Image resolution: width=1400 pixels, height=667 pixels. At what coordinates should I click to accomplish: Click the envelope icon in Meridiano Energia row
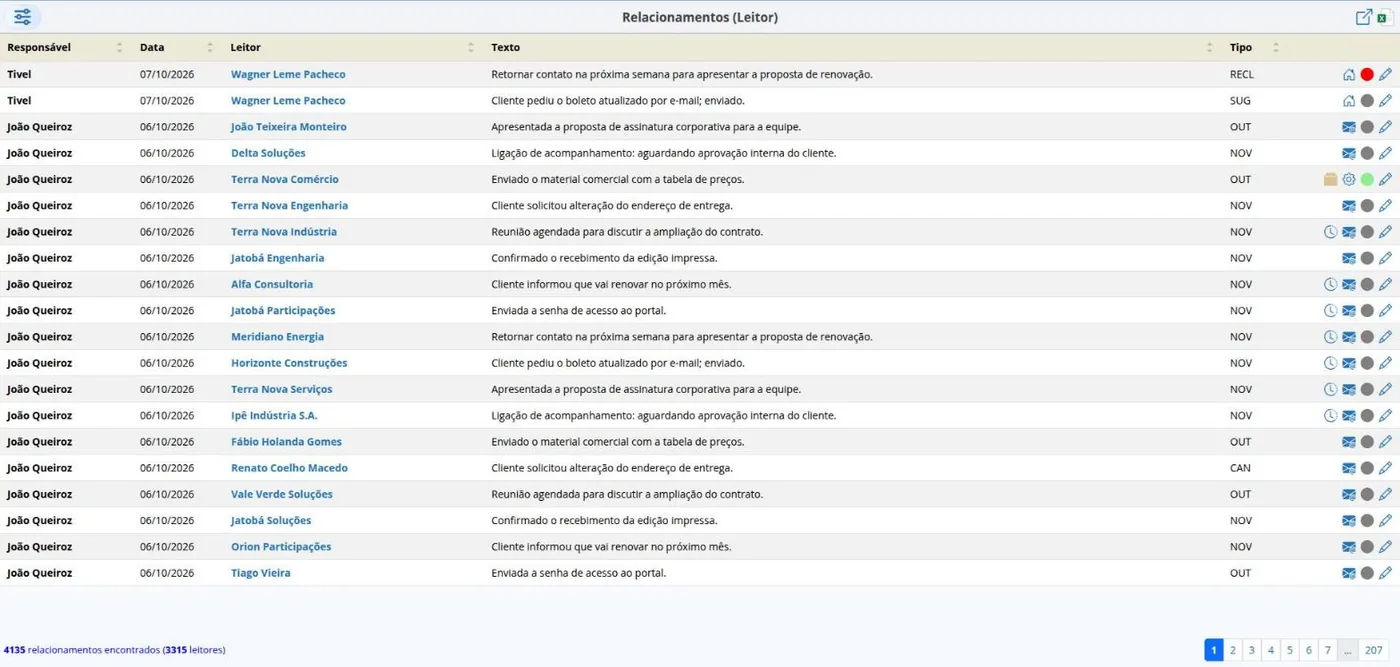[x=1349, y=337]
